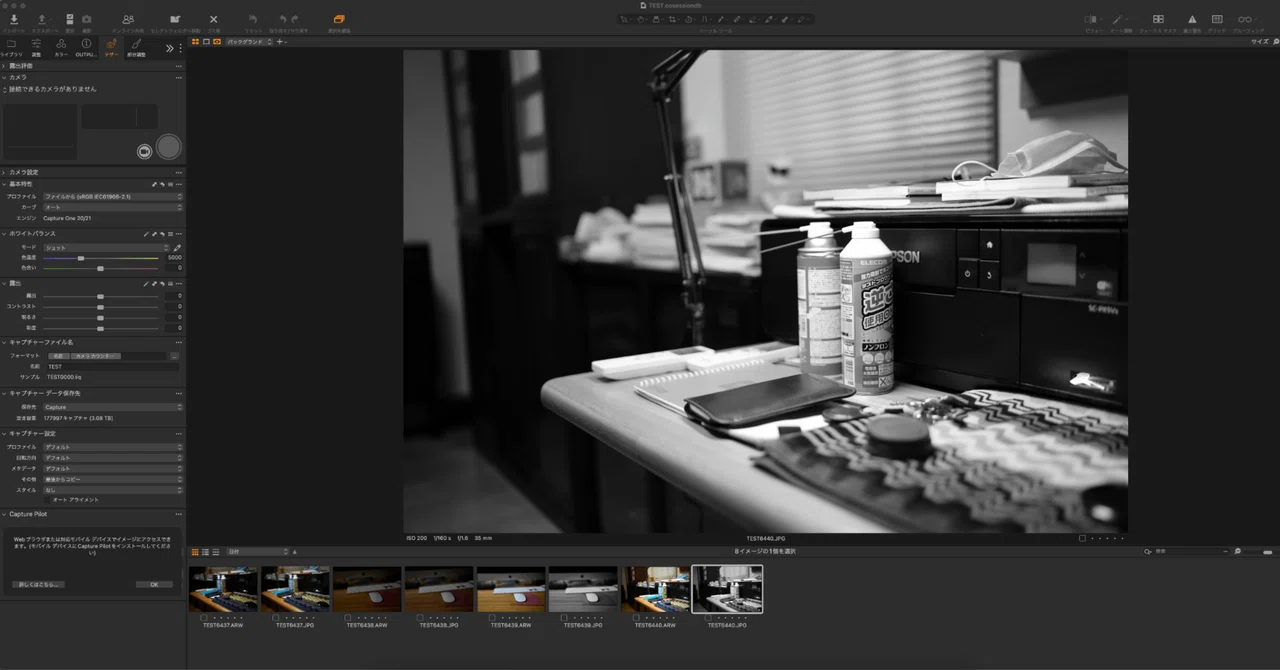Screen dimensions: 1280x670
Task: Open white balance panel options menu dots
Action: pos(179,234)
